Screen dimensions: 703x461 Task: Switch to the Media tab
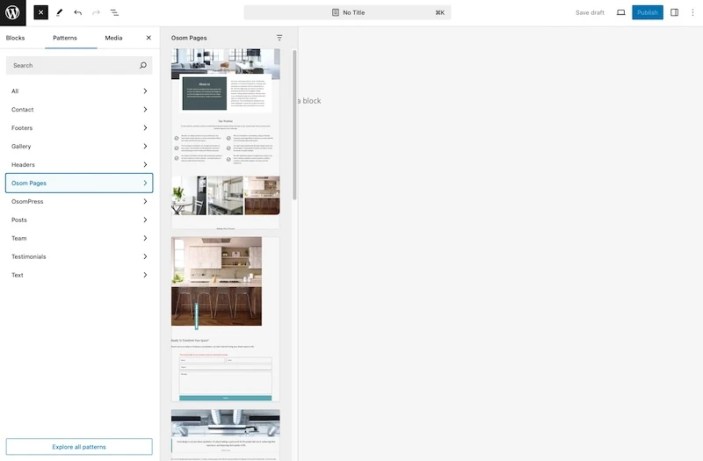[114, 38]
